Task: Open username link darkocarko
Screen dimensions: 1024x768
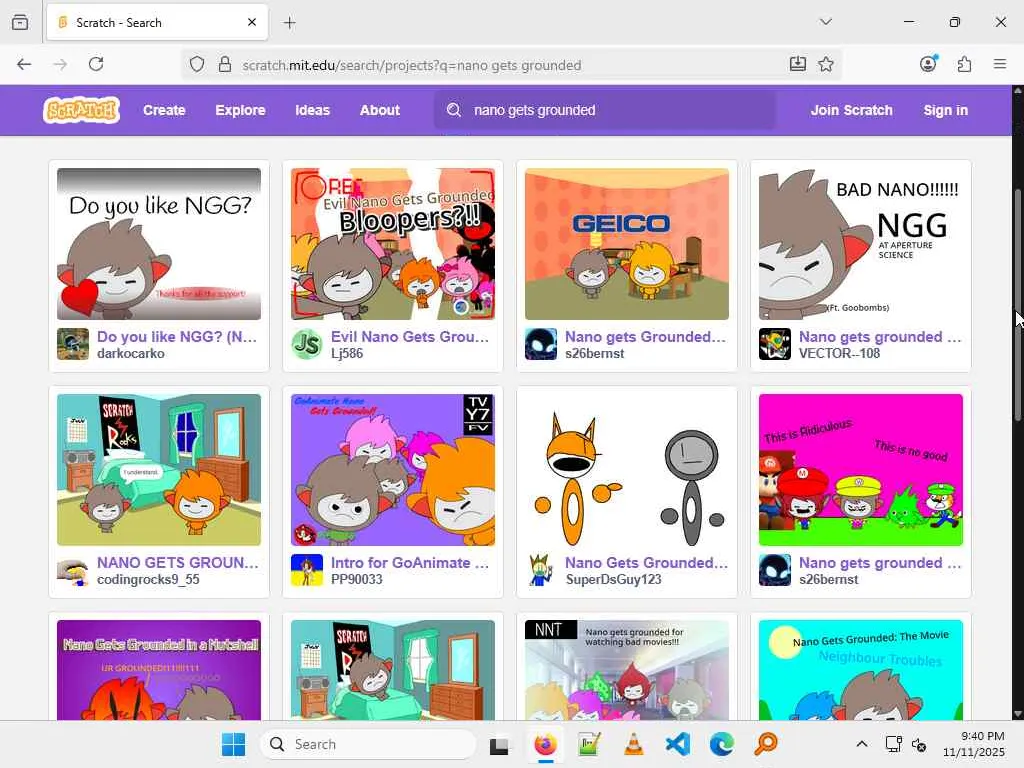Action: pos(131,353)
